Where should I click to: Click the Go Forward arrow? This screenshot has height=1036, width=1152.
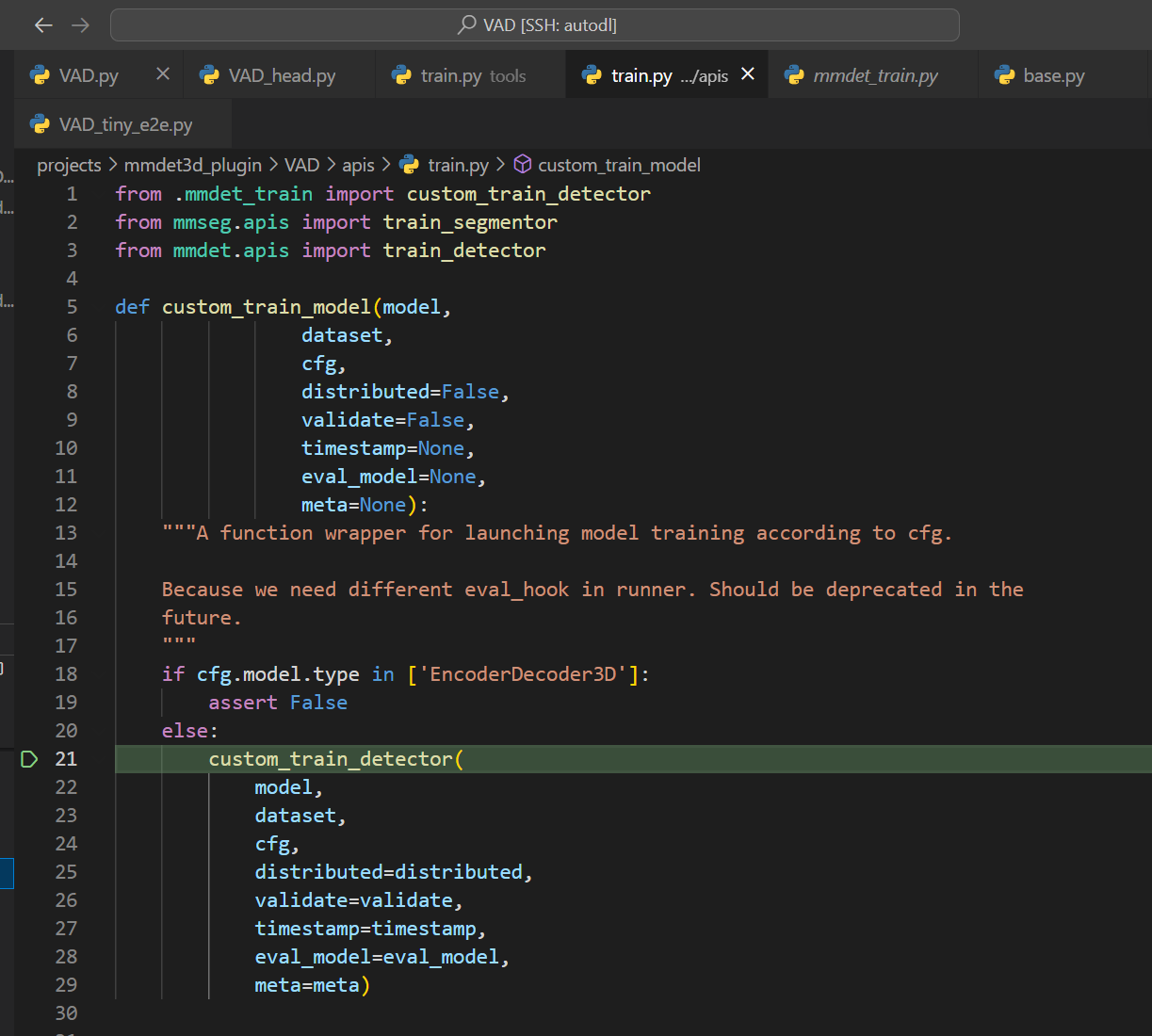click(x=81, y=25)
